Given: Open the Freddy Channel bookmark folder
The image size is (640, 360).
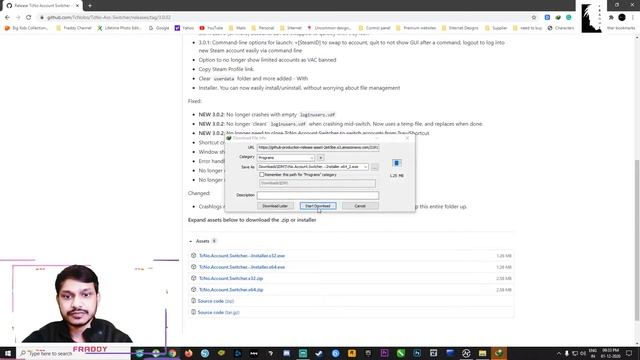Looking at the screenshot, I should [74, 28].
